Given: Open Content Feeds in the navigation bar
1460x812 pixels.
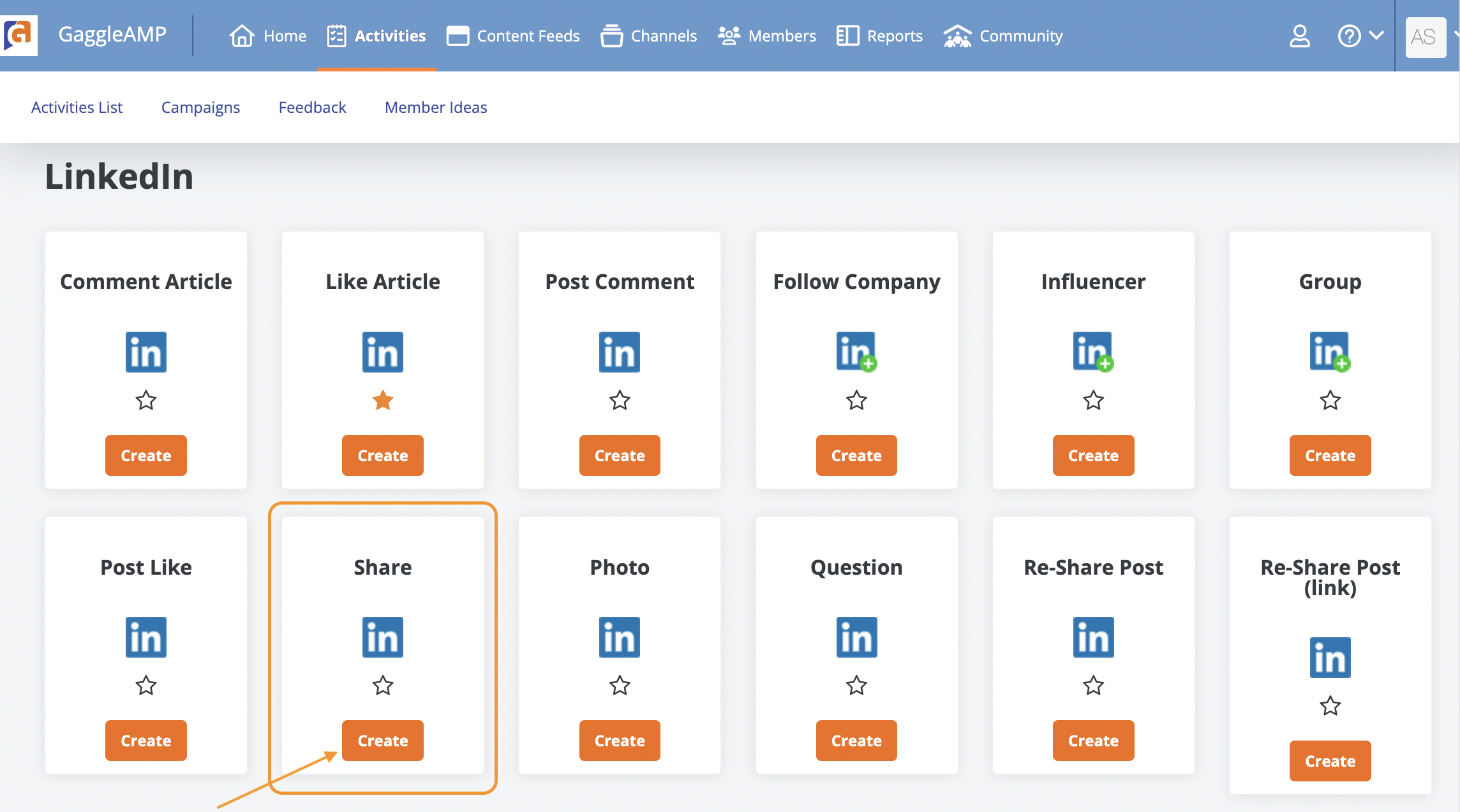Looking at the screenshot, I should coord(513,36).
